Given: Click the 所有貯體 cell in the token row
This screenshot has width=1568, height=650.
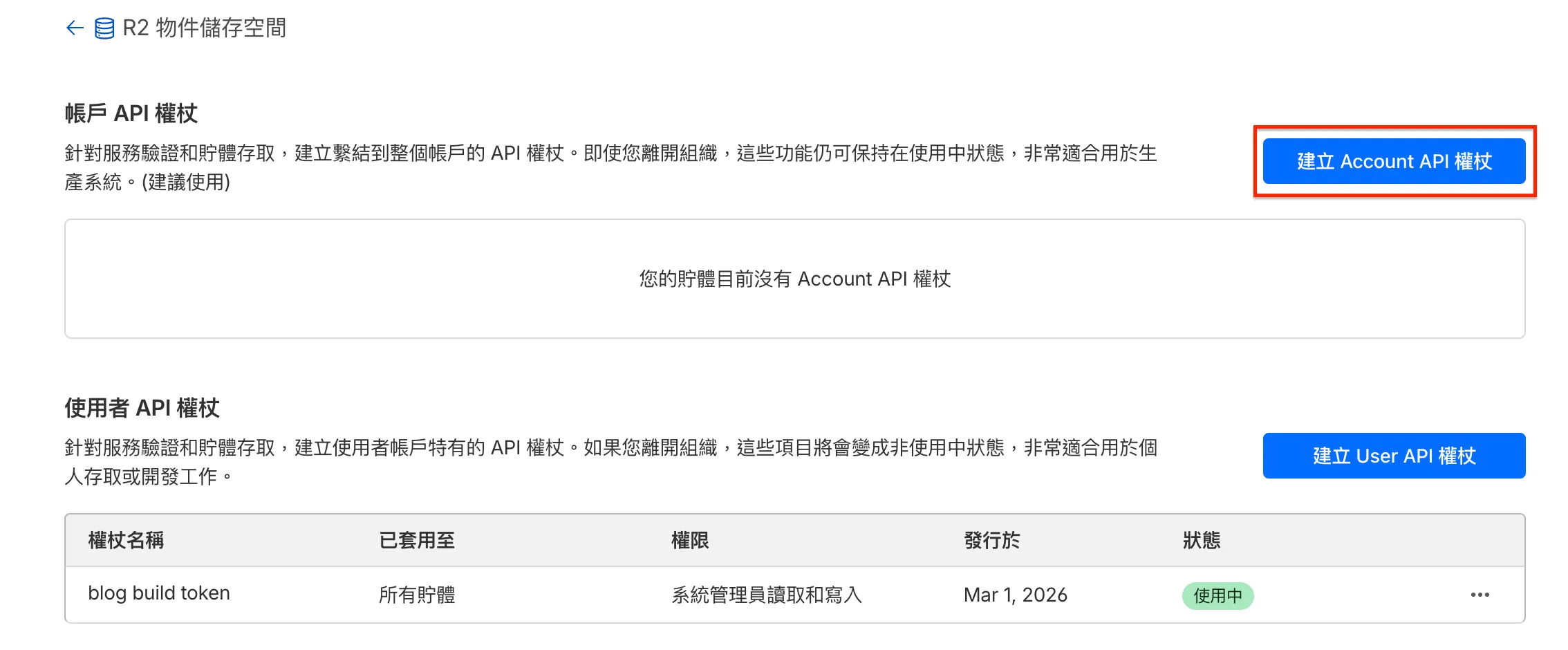Looking at the screenshot, I should 417,595.
